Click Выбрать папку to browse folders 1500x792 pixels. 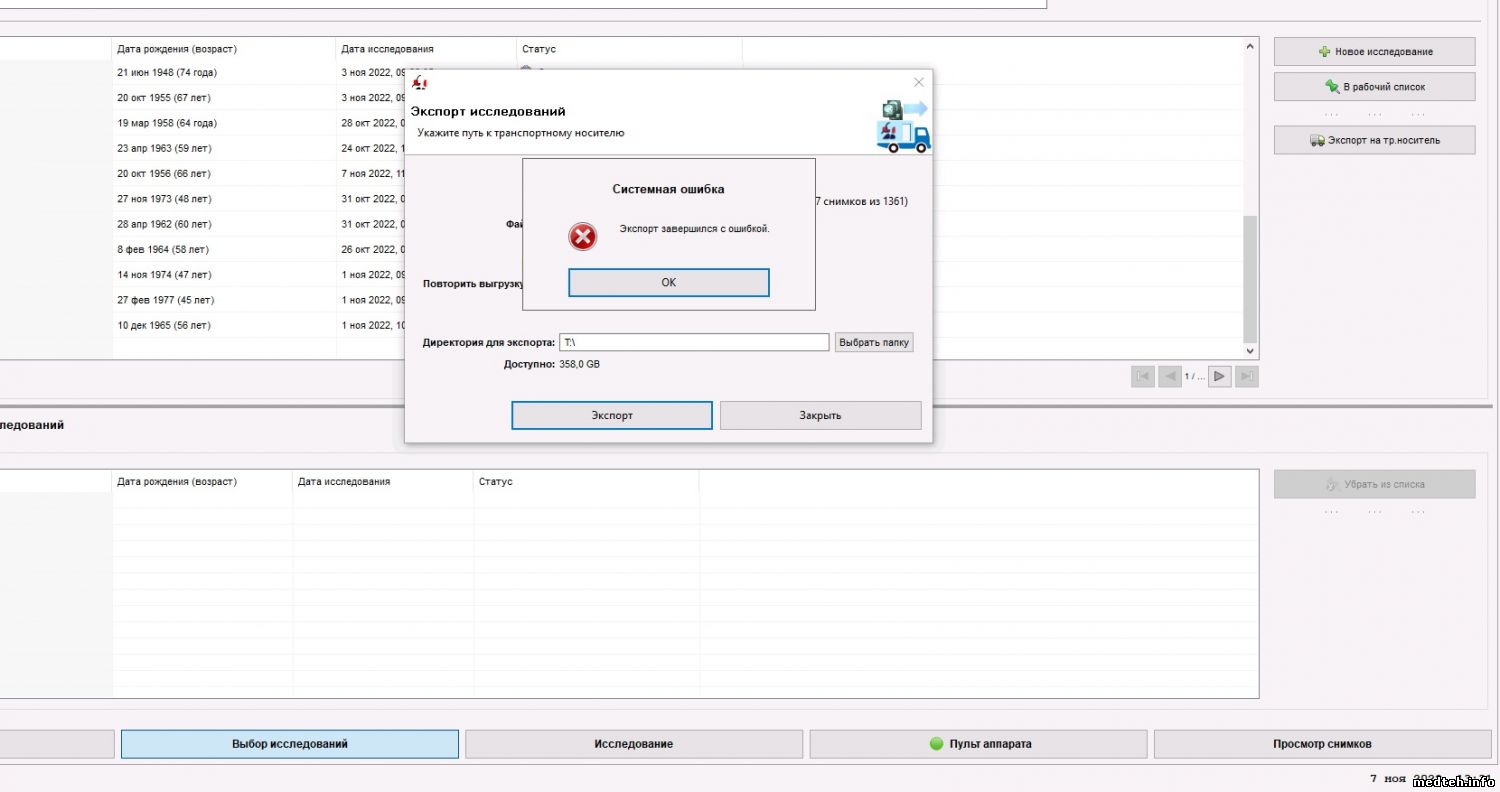pos(874,342)
